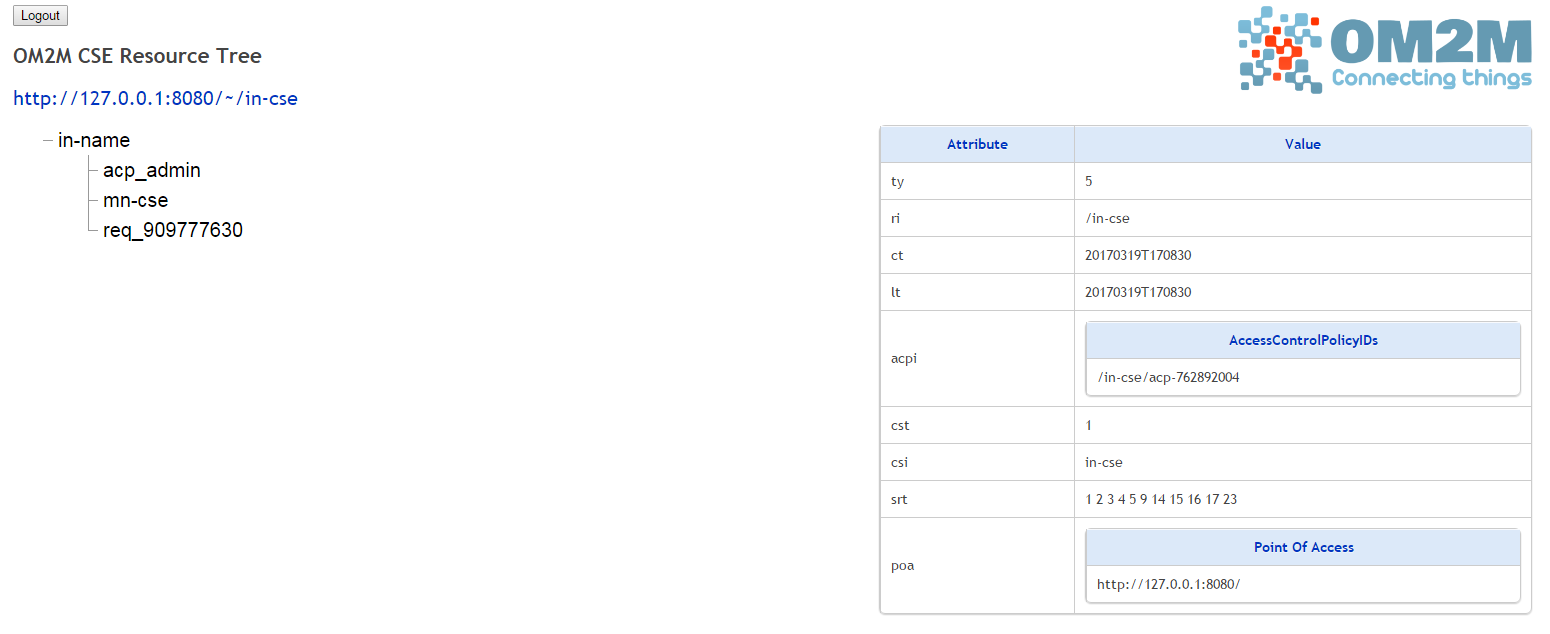
Task: Click the OM2M CSE Resource Tree heading
Action: pos(137,56)
